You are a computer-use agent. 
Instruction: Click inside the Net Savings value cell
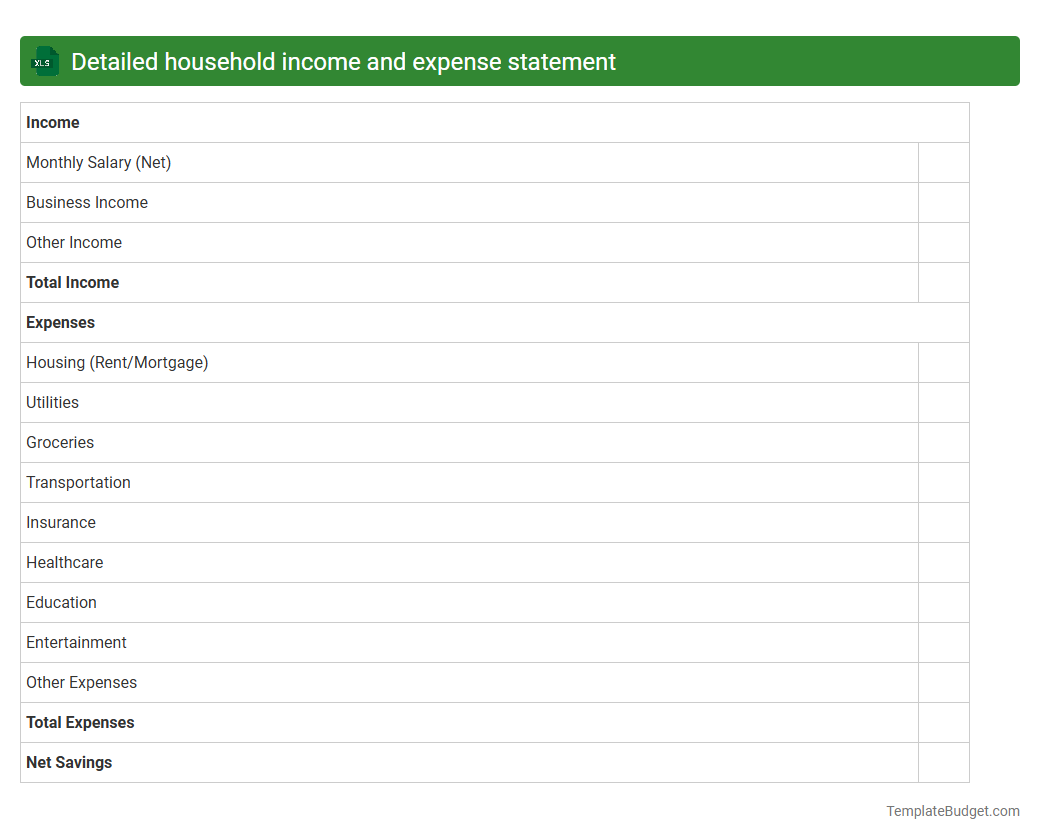coord(943,762)
